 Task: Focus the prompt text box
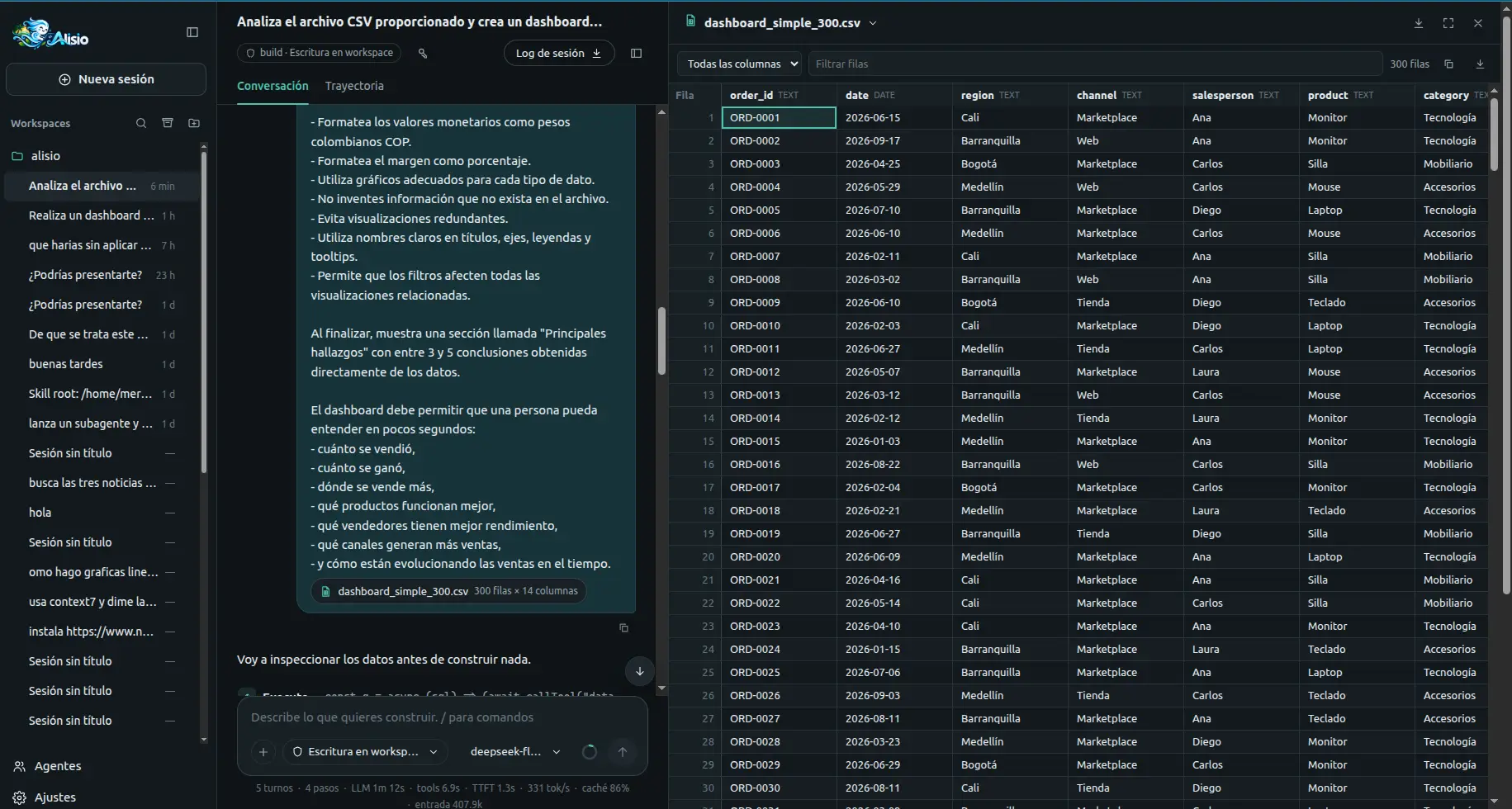coord(442,717)
